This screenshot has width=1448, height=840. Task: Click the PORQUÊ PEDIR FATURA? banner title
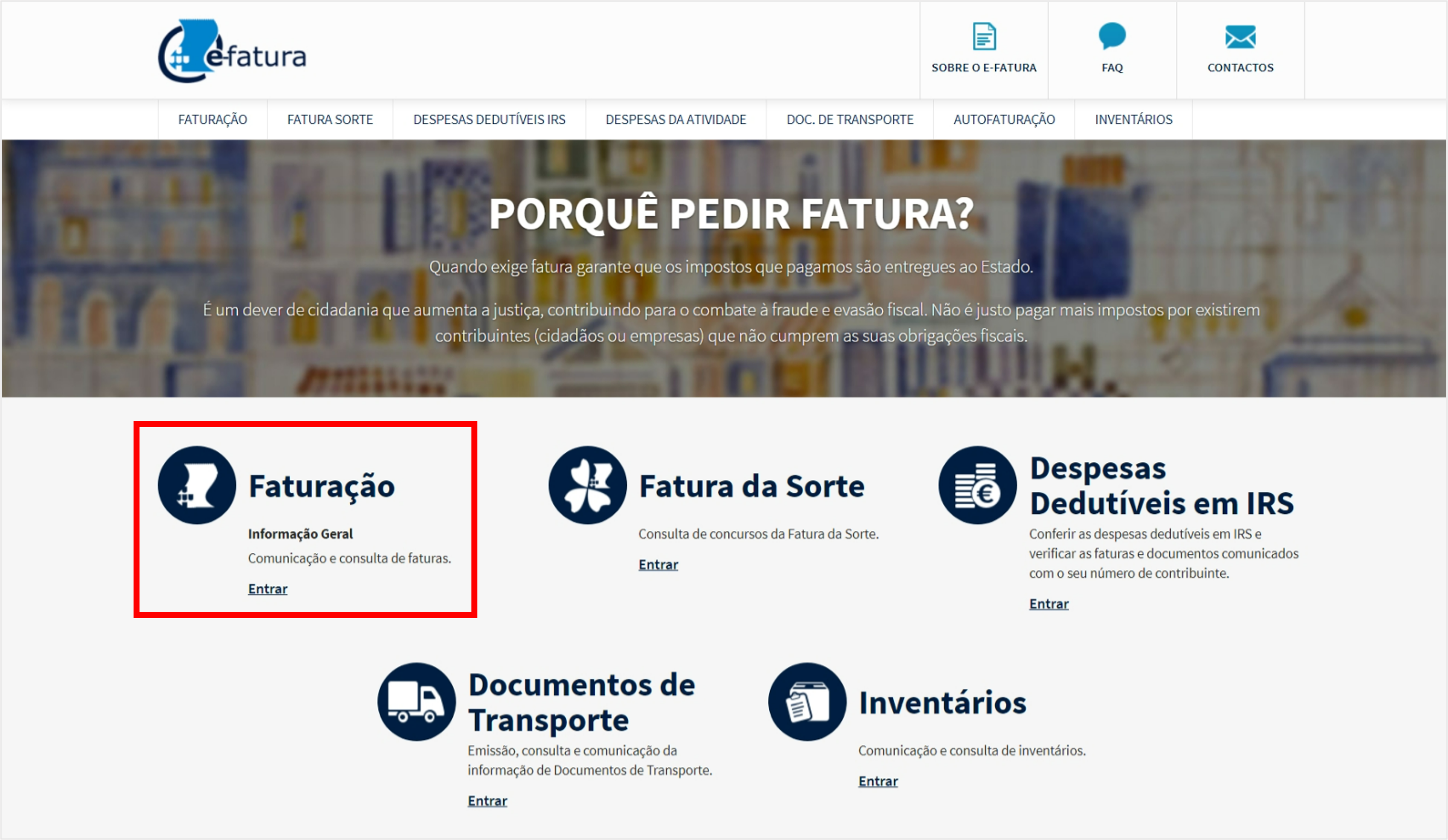[x=731, y=214]
